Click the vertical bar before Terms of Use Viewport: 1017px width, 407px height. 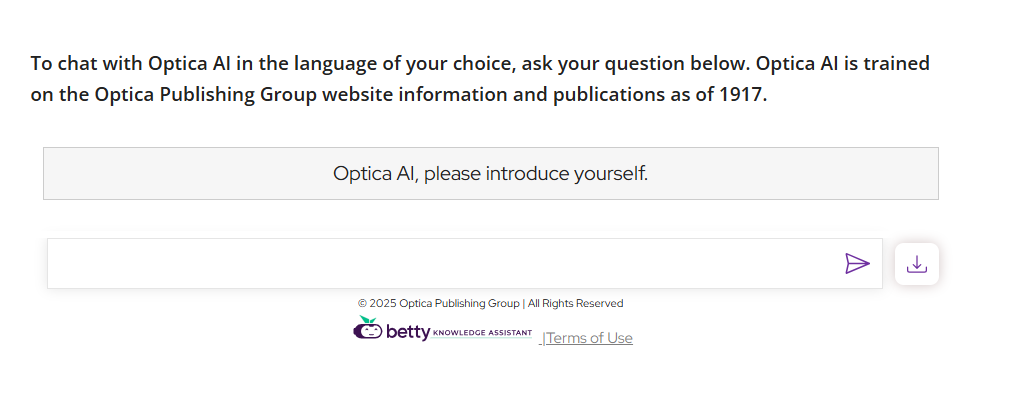pyautogui.click(x=543, y=338)
